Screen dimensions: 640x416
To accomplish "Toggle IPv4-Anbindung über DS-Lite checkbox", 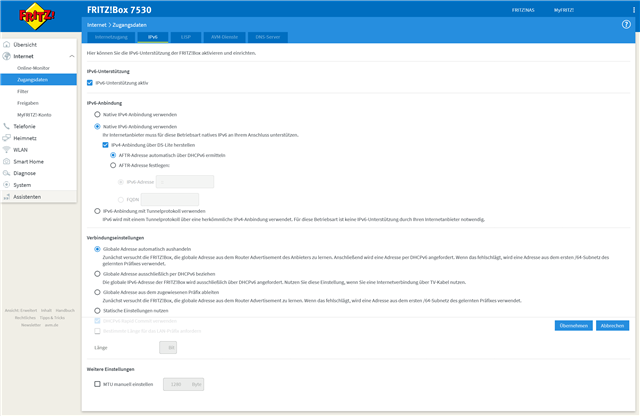I will coord(105,145).
